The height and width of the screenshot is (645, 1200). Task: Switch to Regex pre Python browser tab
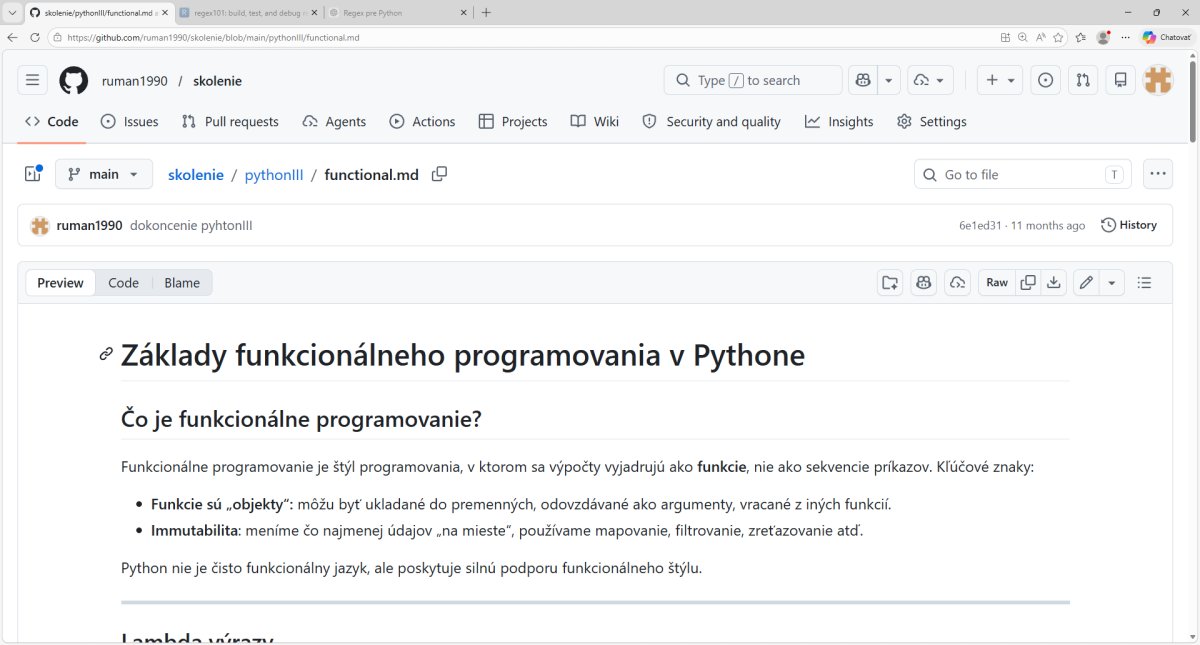(398, 12)
